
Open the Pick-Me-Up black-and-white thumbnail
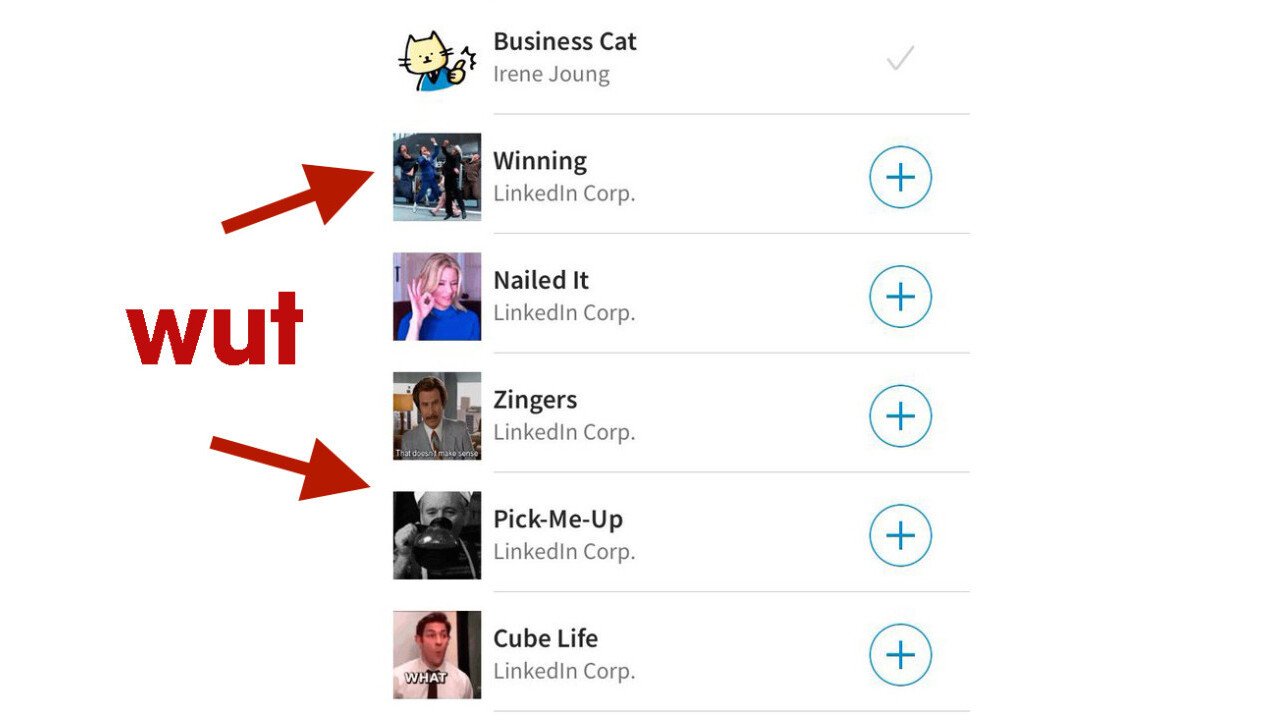pyautogui.click(x=437, y=535)
